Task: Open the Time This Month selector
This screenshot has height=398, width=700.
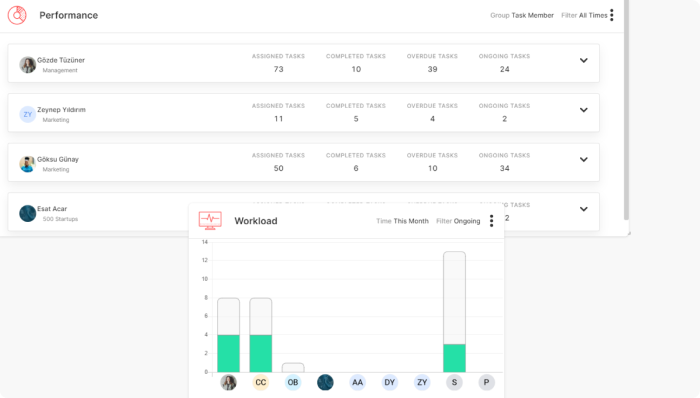Action: pos(402,221)
